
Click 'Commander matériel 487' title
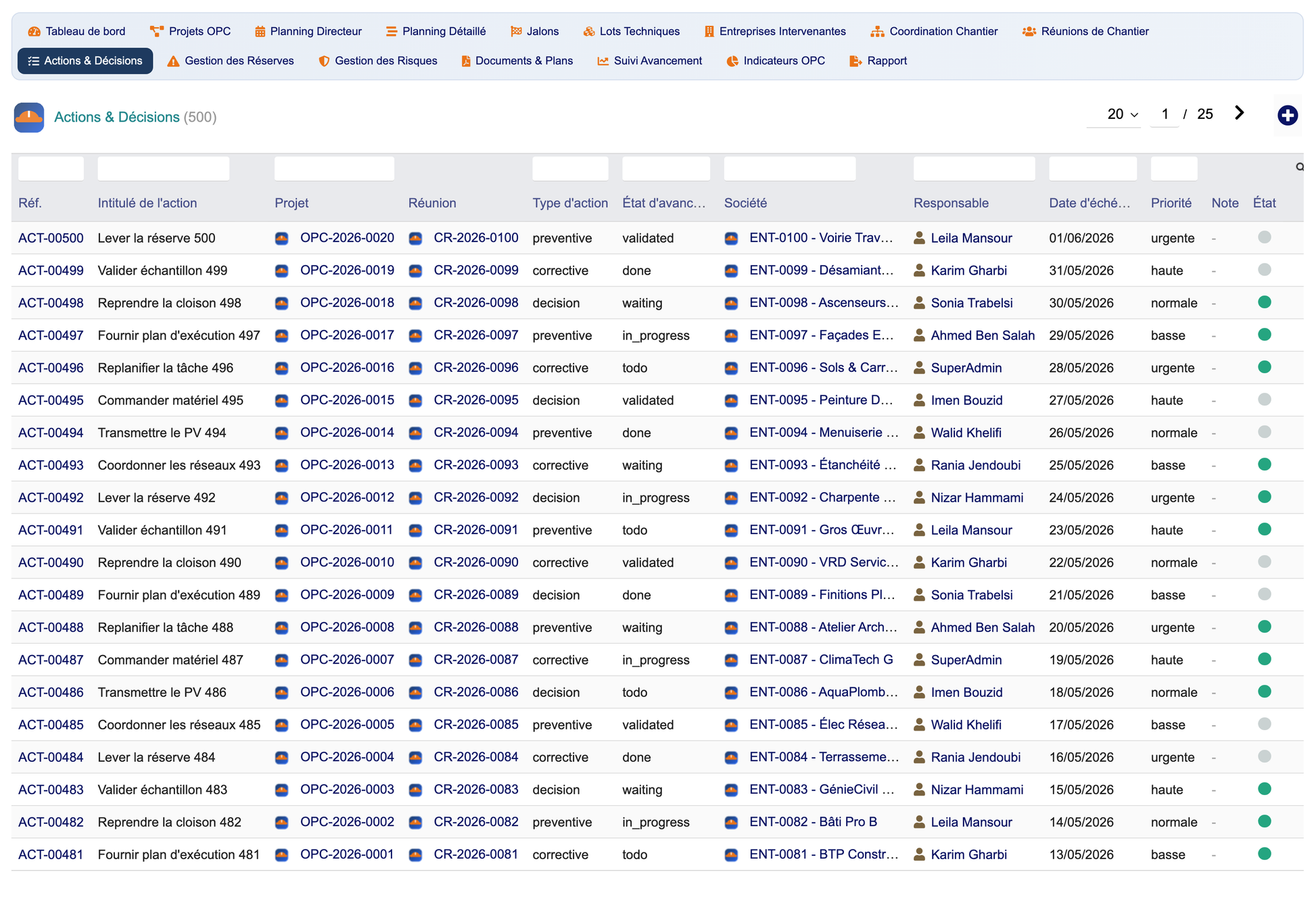pyautogui.click(x=170, y=660)
